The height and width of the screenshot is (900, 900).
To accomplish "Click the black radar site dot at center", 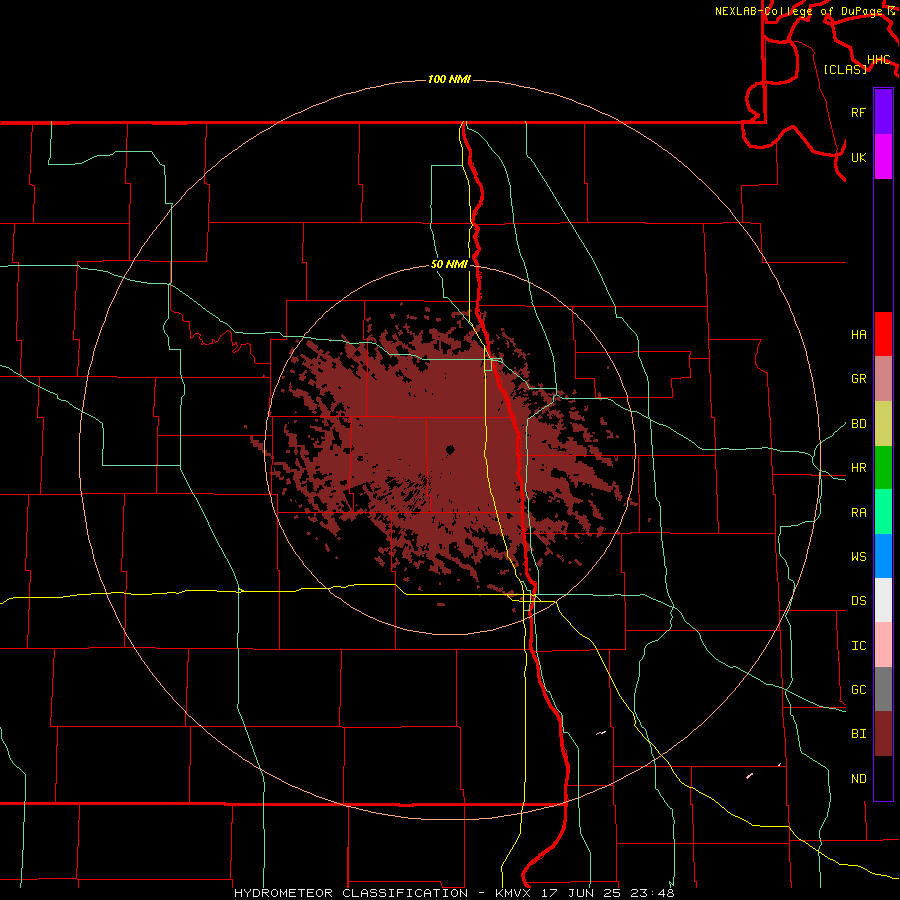I will click(450, 450).
